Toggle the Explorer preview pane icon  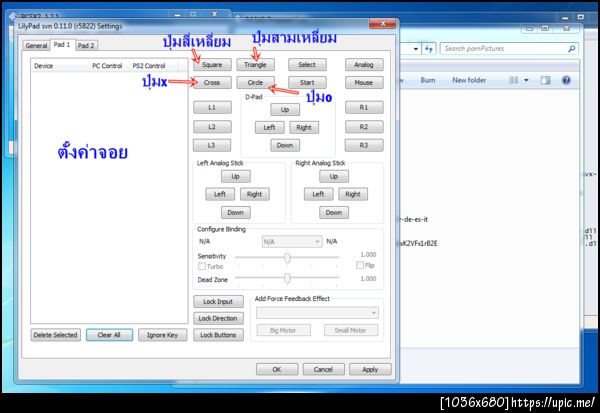pyautogui.click(x=545, y=80)
